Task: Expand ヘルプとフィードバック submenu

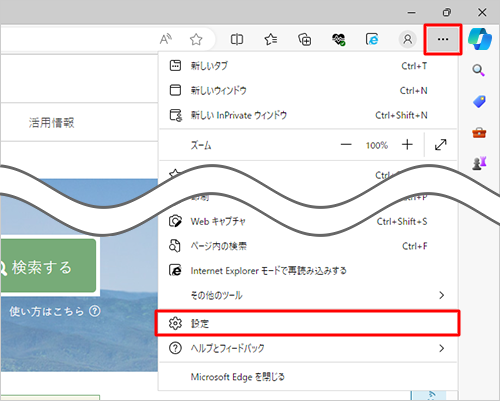Action: (x=308, y=348)
